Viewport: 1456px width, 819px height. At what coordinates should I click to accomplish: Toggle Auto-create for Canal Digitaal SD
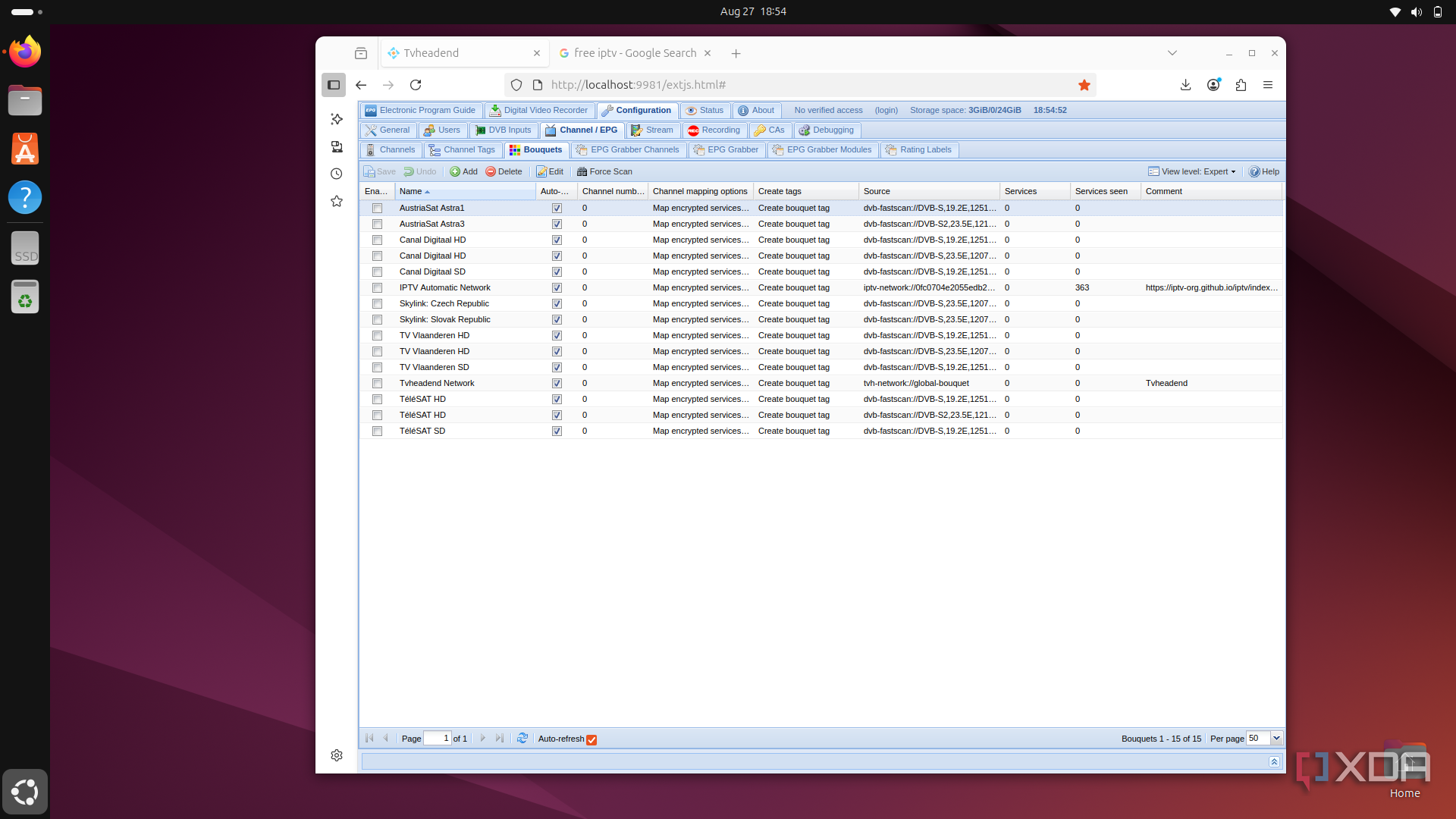[x=557, y=271]
